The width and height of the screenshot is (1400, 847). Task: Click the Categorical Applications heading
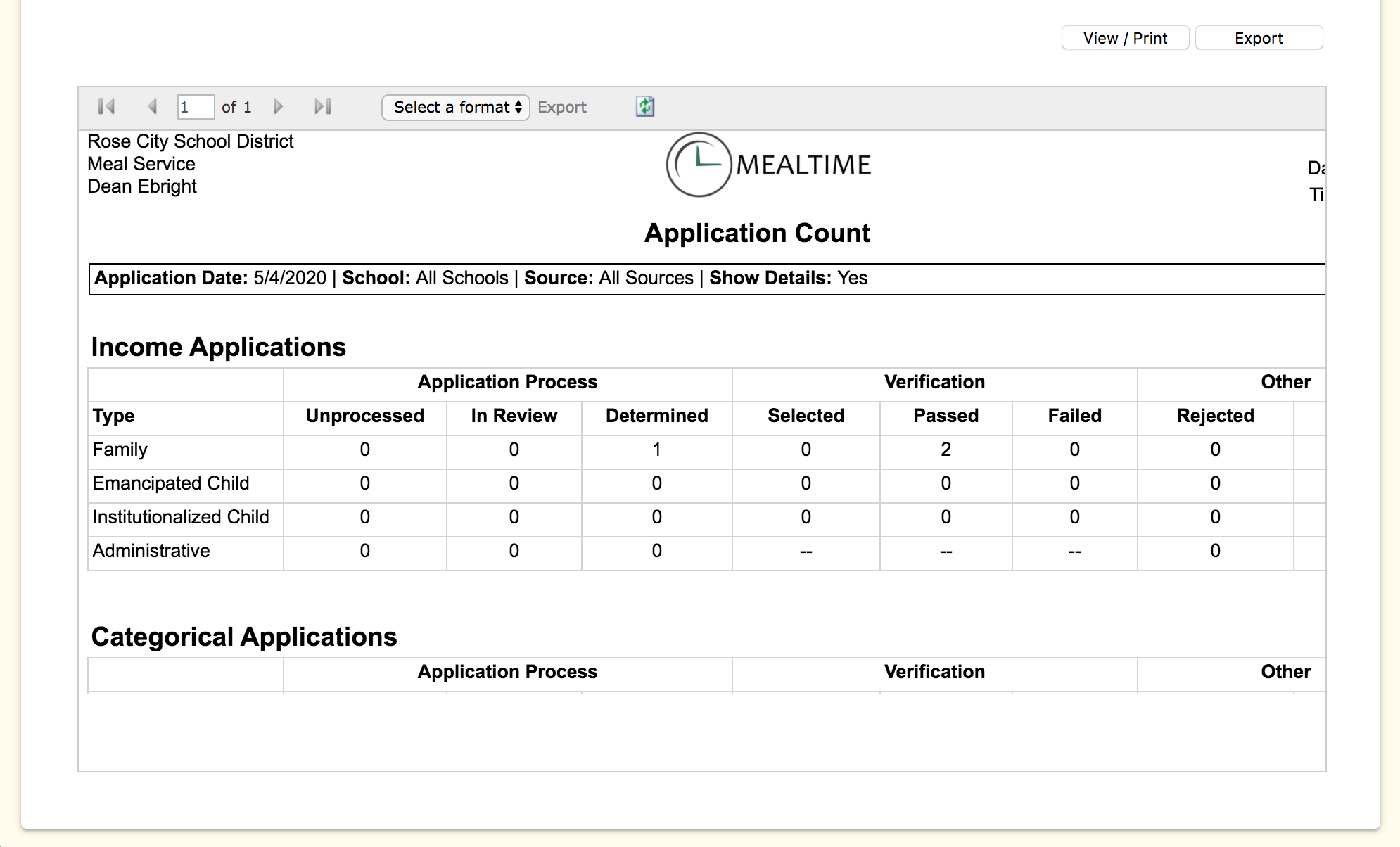click(244, 637)
